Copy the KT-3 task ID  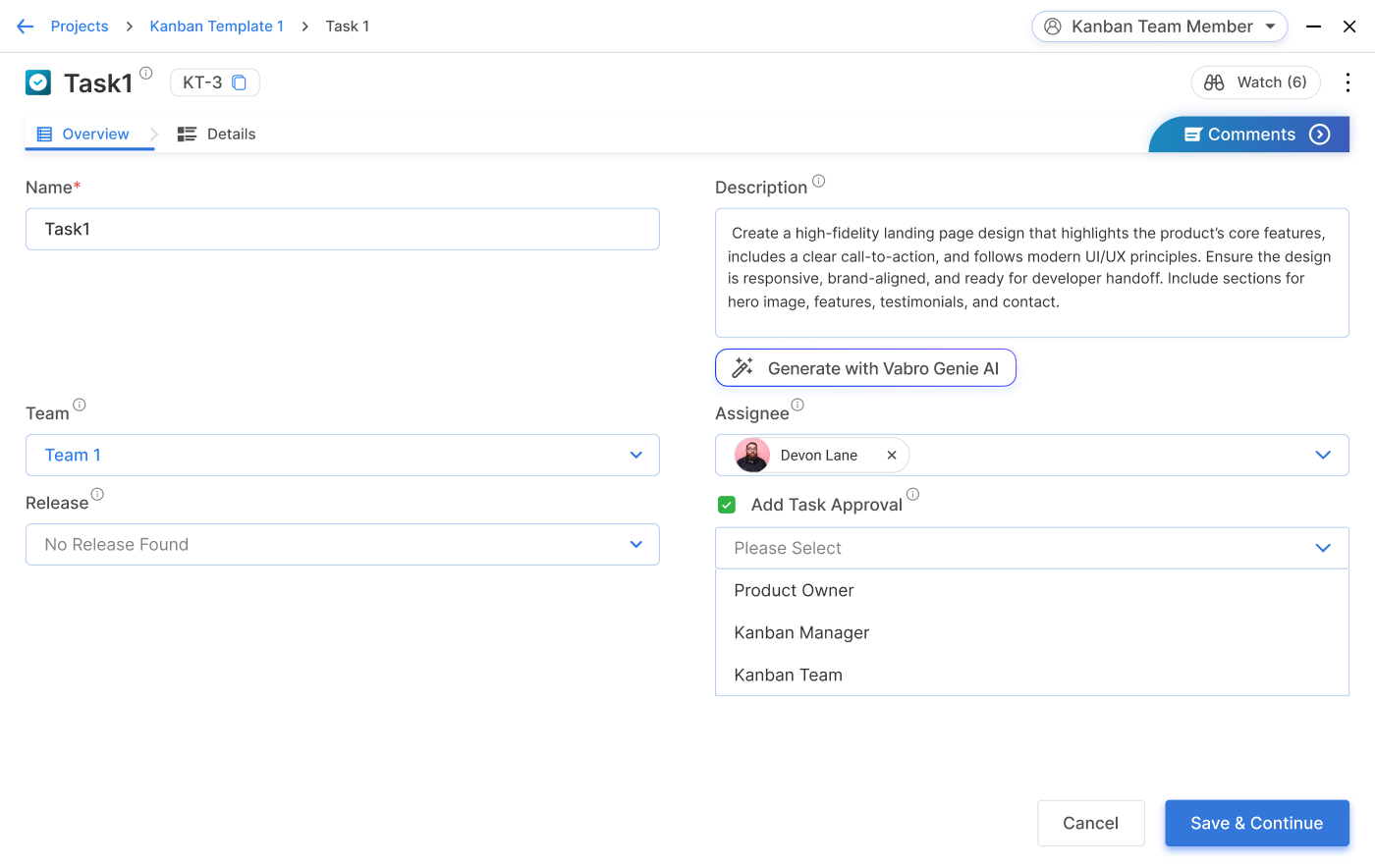(239, 82)
